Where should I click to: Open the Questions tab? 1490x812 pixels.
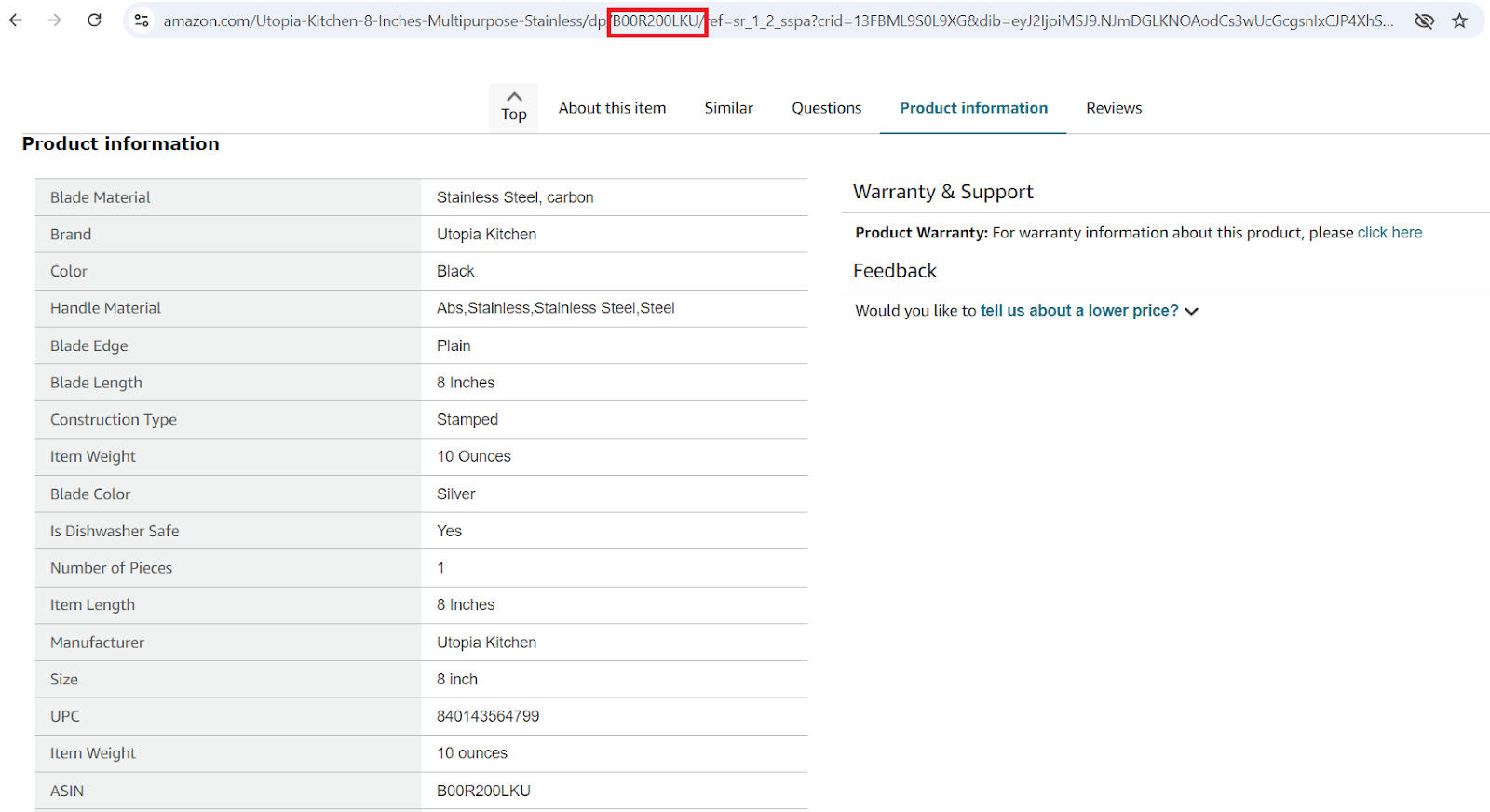pyautogui.click(x=826, y=108)
